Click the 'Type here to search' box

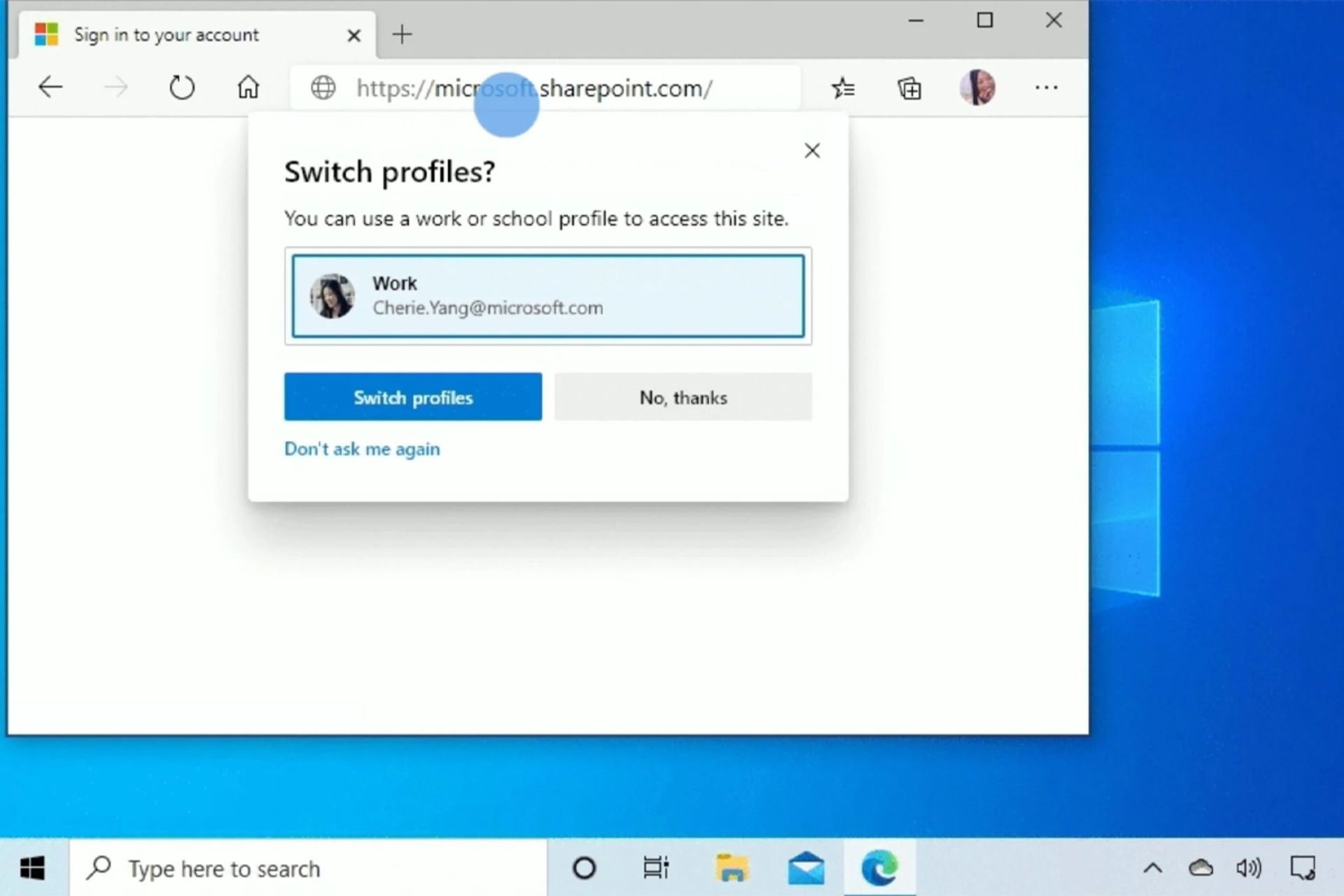(x=308, y=868)
